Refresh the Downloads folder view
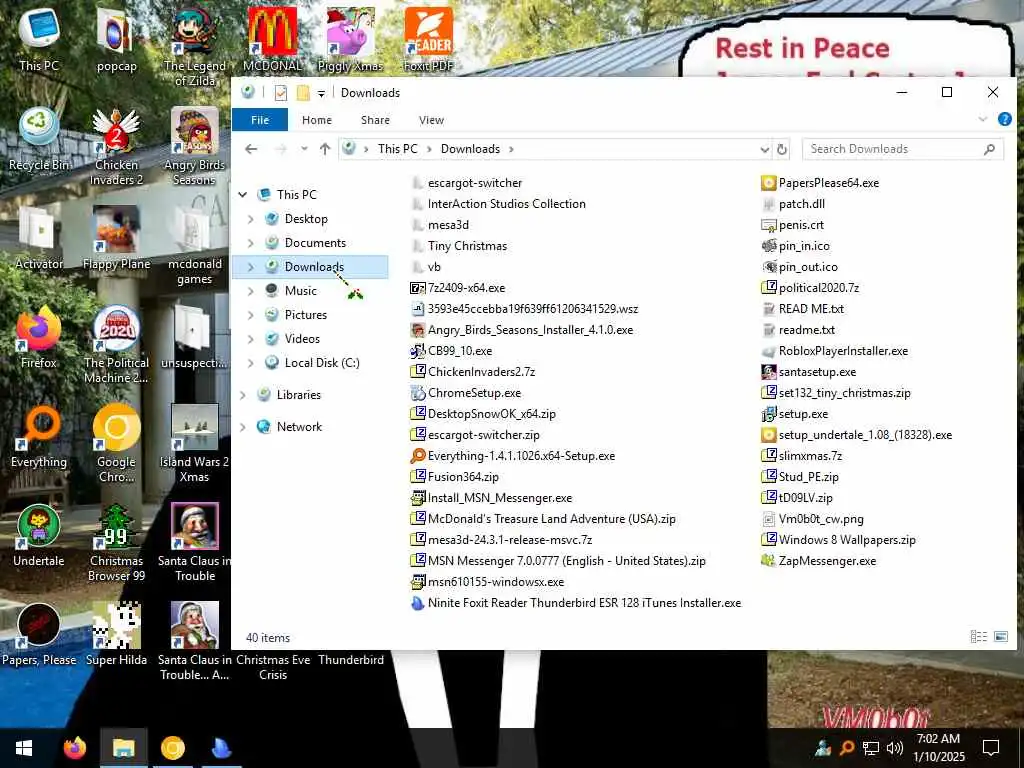 tap(782, 150)
